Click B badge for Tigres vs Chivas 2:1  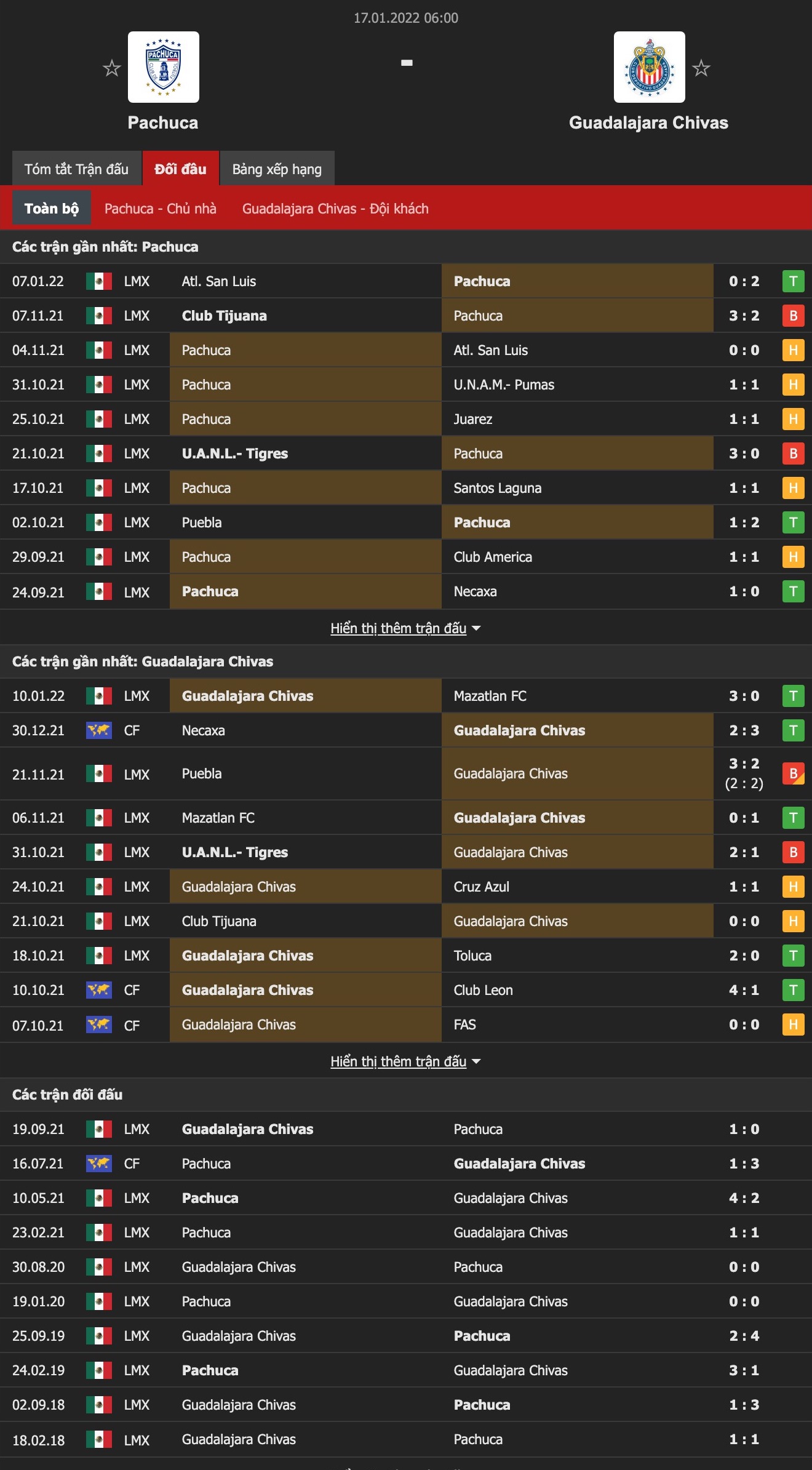tap(794, 852)
